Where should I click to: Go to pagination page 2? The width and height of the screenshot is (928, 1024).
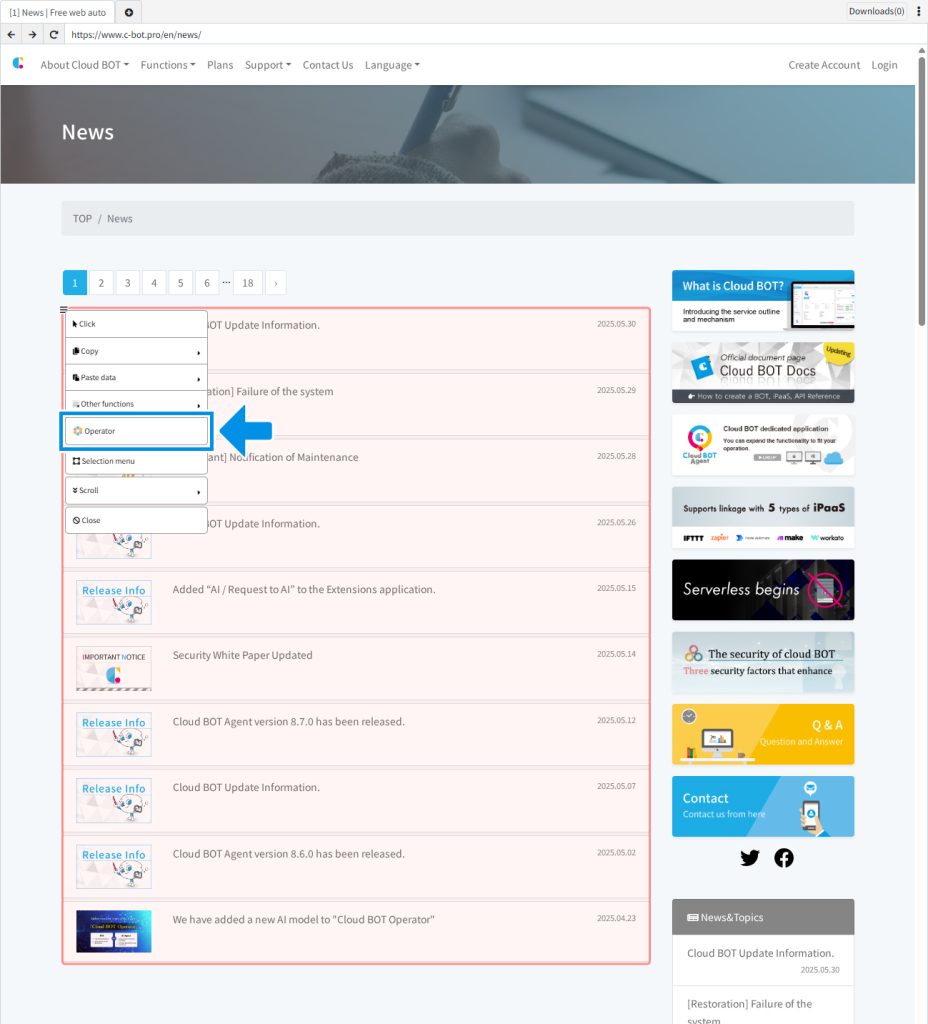(x=101, y=283)
